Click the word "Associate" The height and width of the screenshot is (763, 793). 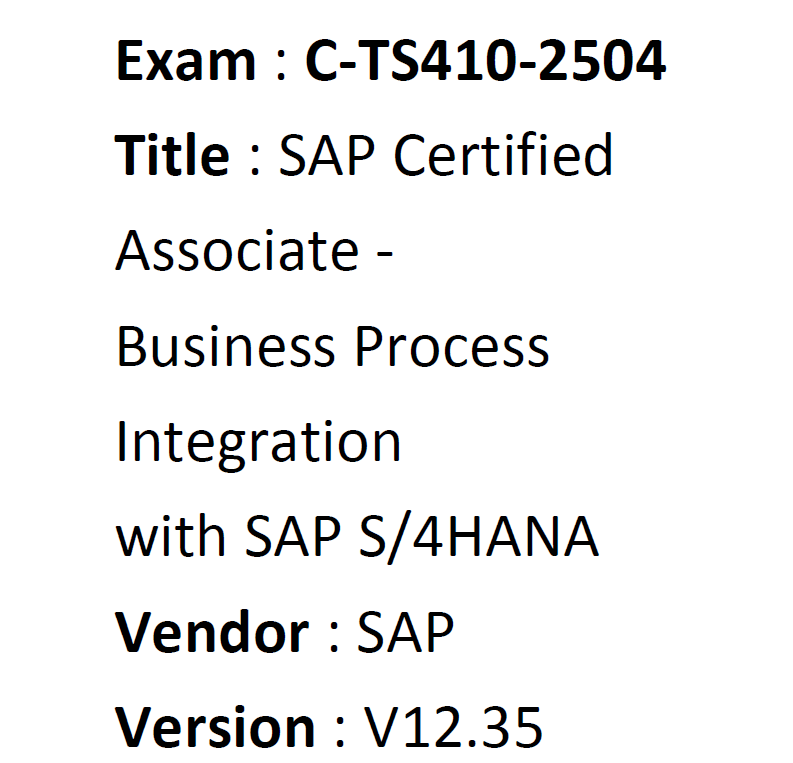[237, 250]
